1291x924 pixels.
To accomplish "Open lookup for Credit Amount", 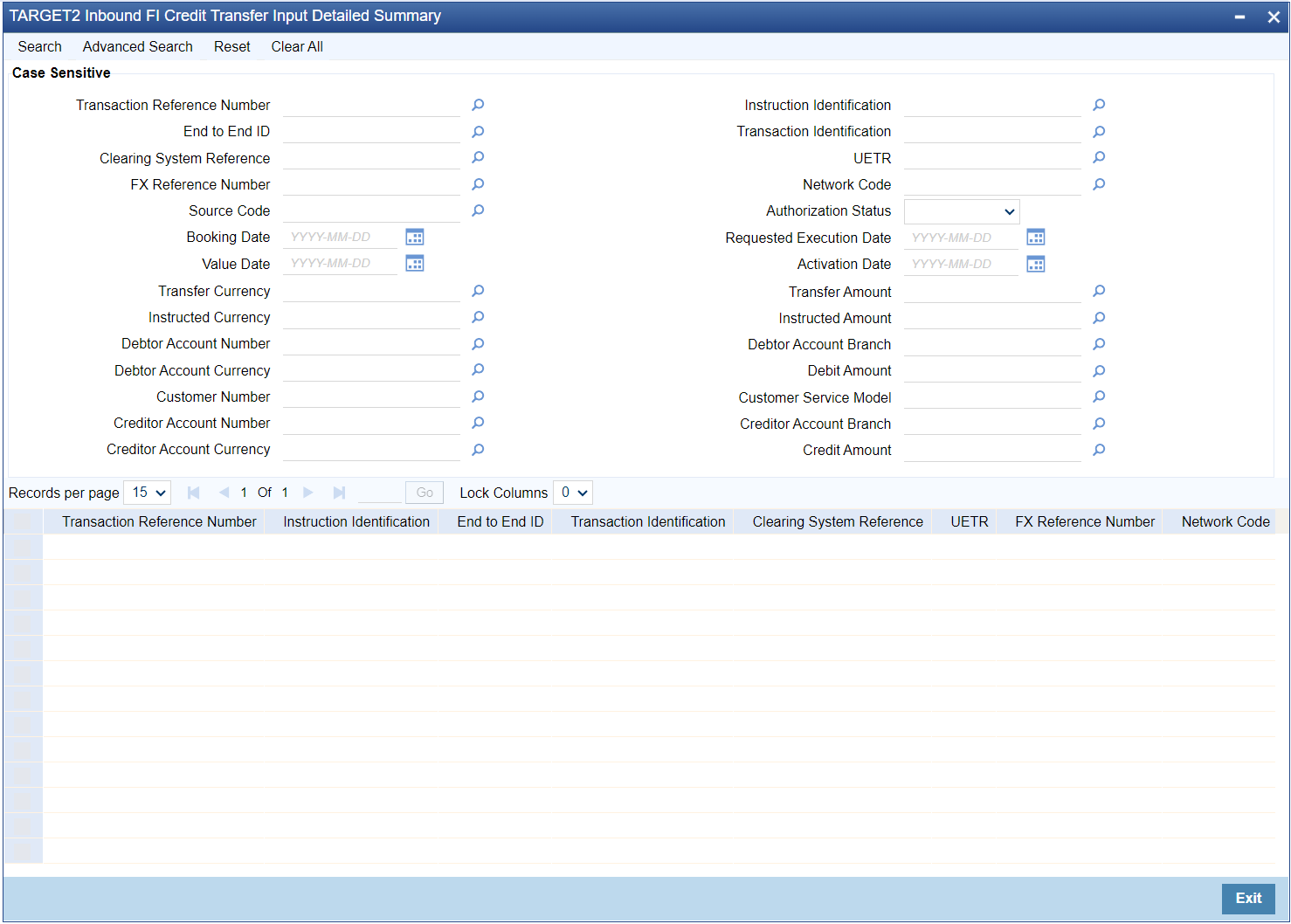I will point(1099,450).
